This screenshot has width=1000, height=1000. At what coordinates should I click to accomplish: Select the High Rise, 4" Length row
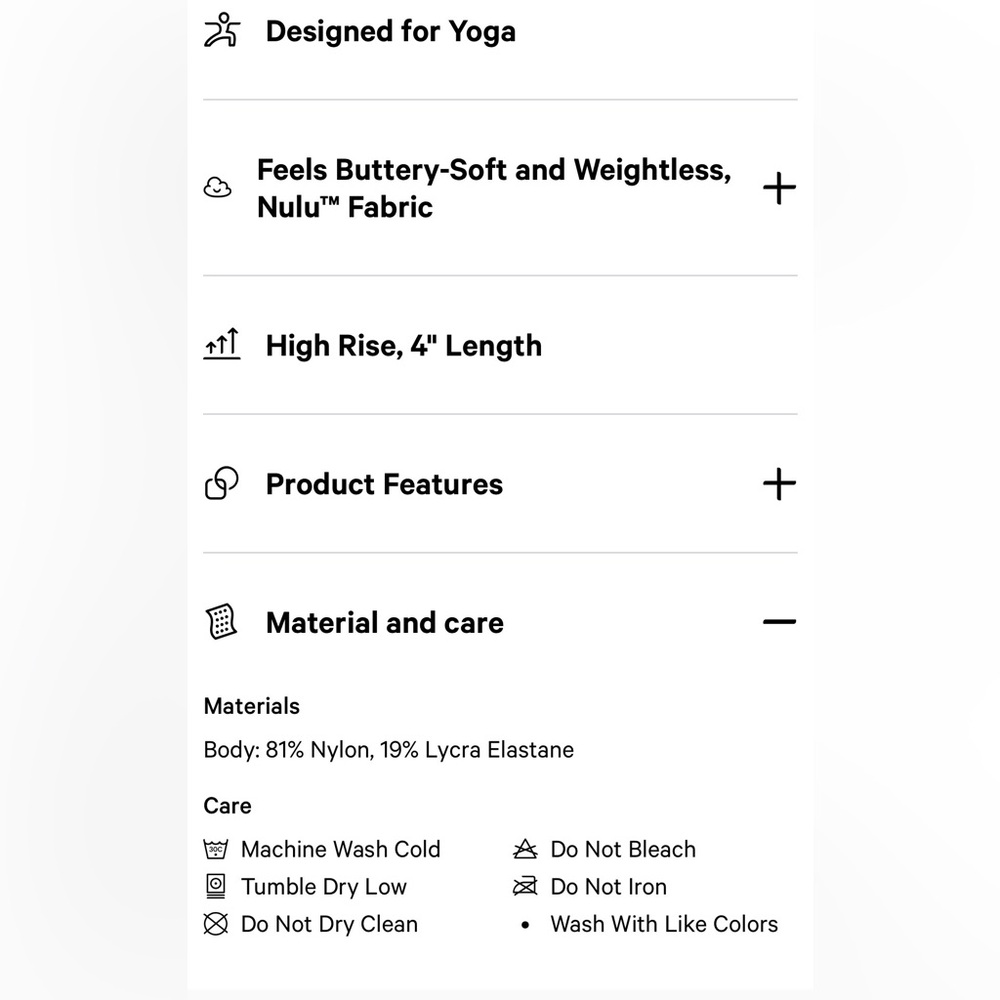coord(500,345)
